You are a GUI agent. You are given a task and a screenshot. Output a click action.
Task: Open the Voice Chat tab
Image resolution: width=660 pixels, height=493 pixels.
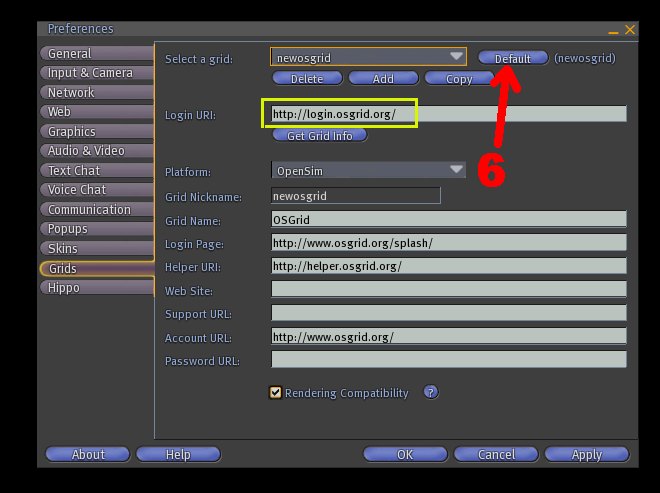pos(95,190)
